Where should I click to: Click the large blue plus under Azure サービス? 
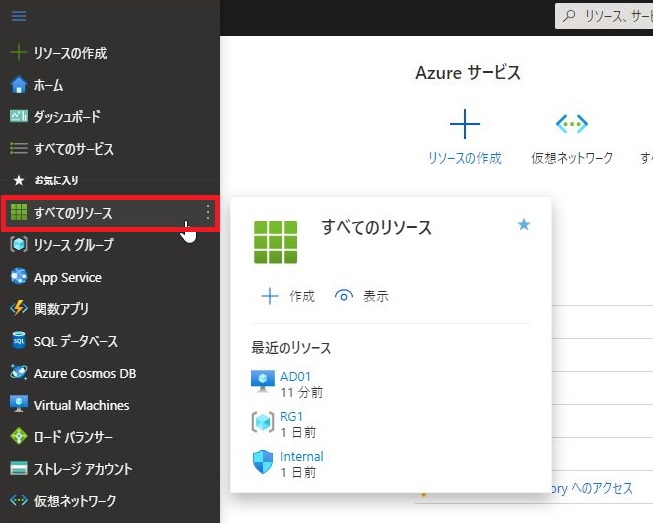(x=465, y=124)
